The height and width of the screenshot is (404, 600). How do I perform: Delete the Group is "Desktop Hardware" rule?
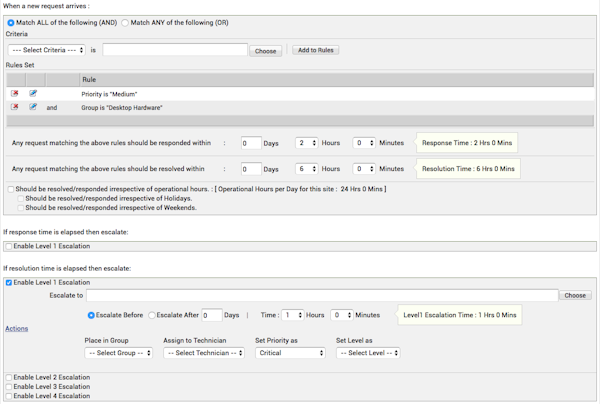[x=15, y=107]
